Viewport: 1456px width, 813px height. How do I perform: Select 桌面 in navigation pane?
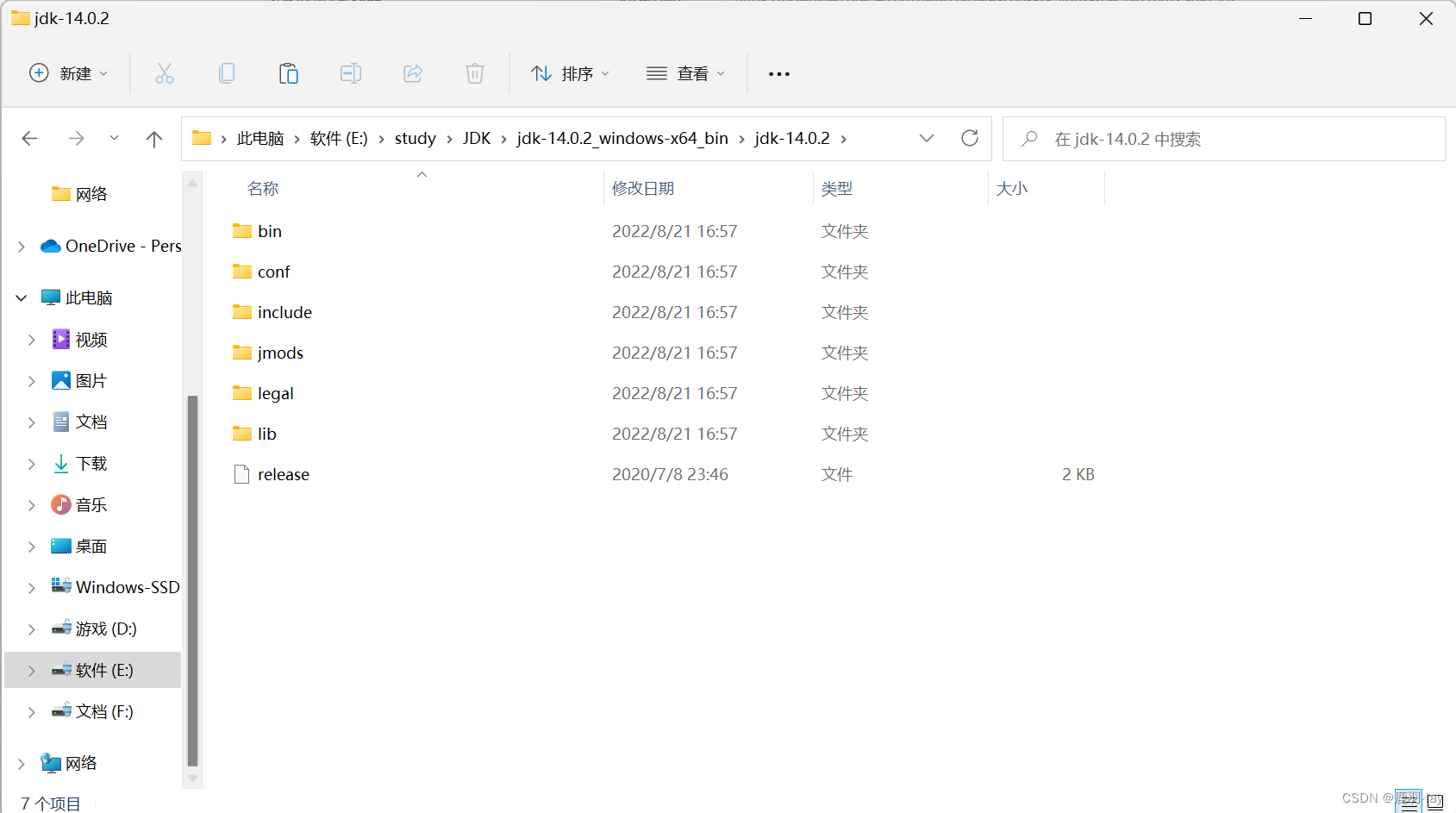(x=91, y=546)
